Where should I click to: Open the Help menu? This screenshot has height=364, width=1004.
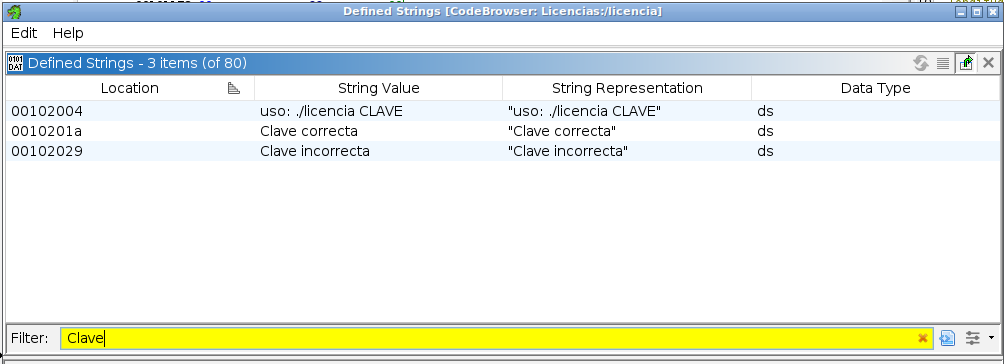pos(68,33)
